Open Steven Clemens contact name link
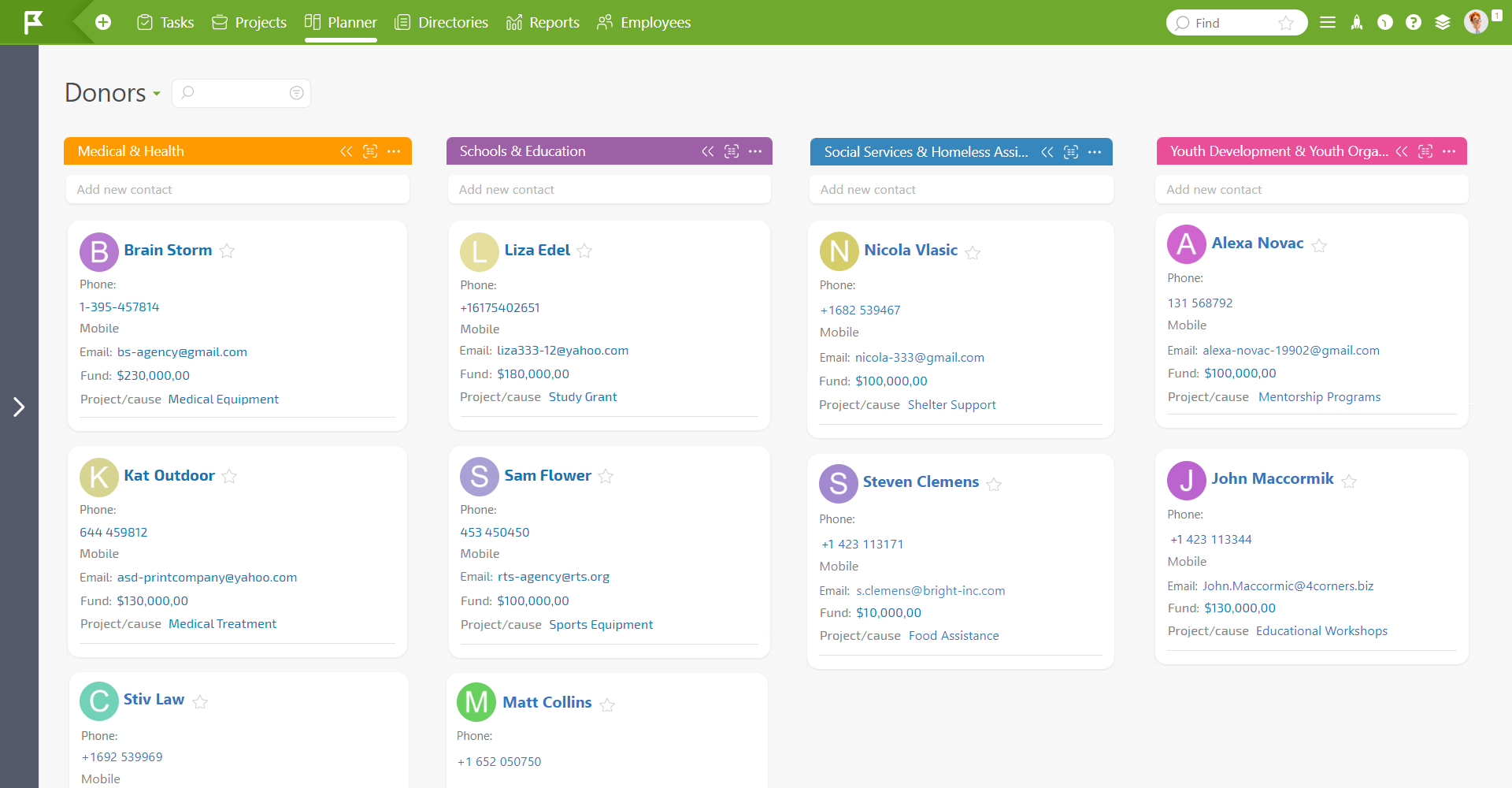Screen dimensions: 1512x788 [921, 481]
